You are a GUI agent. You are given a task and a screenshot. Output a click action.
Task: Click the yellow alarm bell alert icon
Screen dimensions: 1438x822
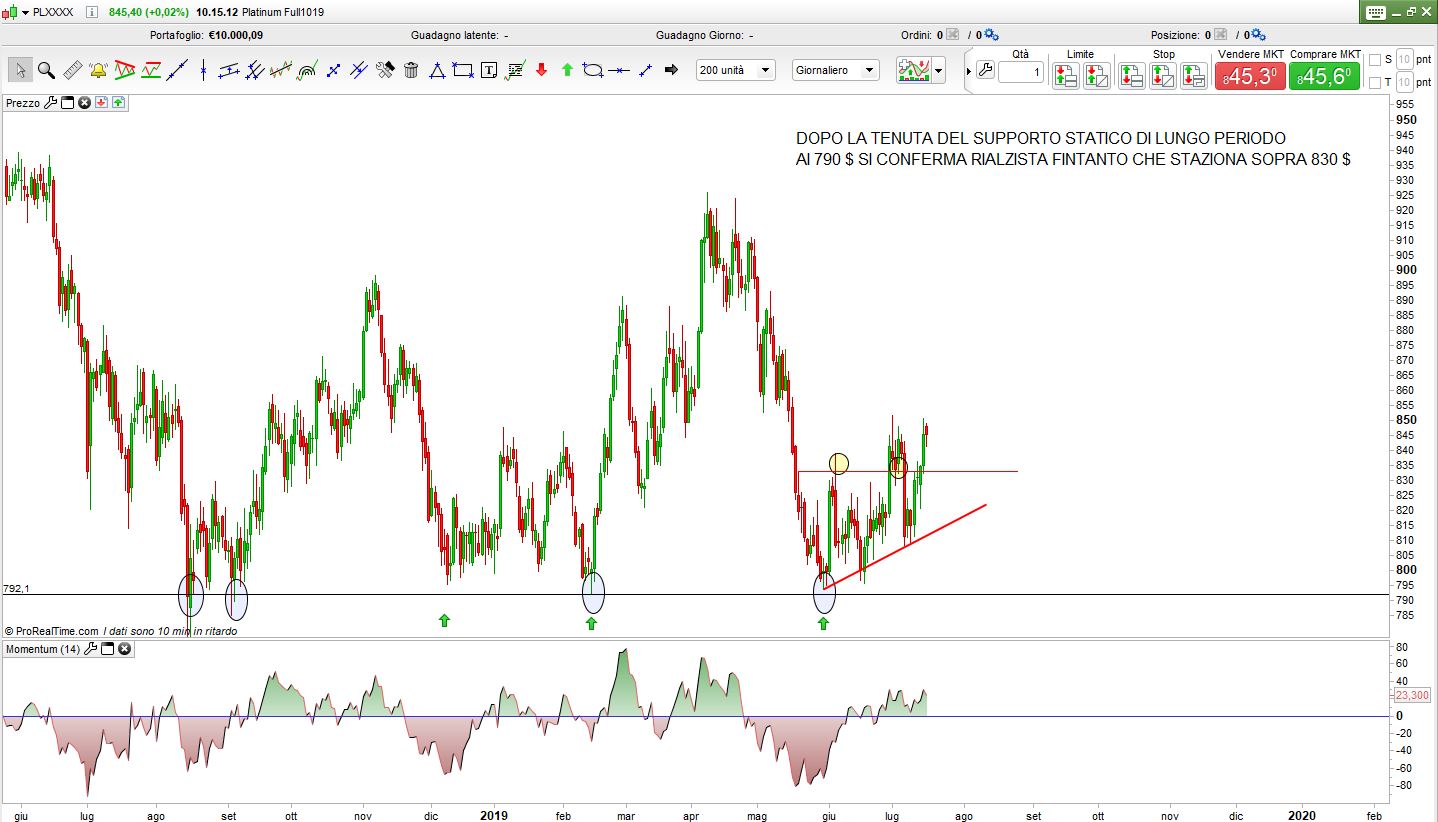point(98,70)
